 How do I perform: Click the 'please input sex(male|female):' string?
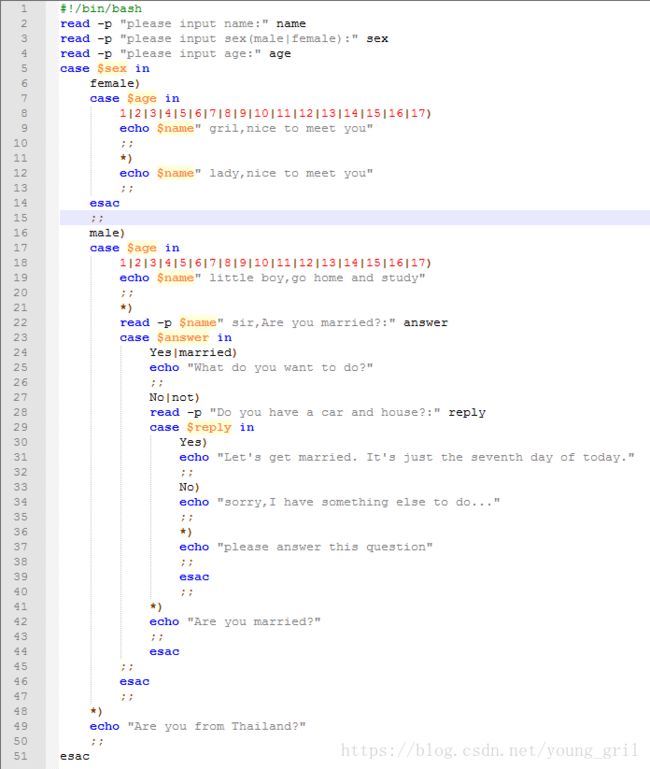pos(239,38)
